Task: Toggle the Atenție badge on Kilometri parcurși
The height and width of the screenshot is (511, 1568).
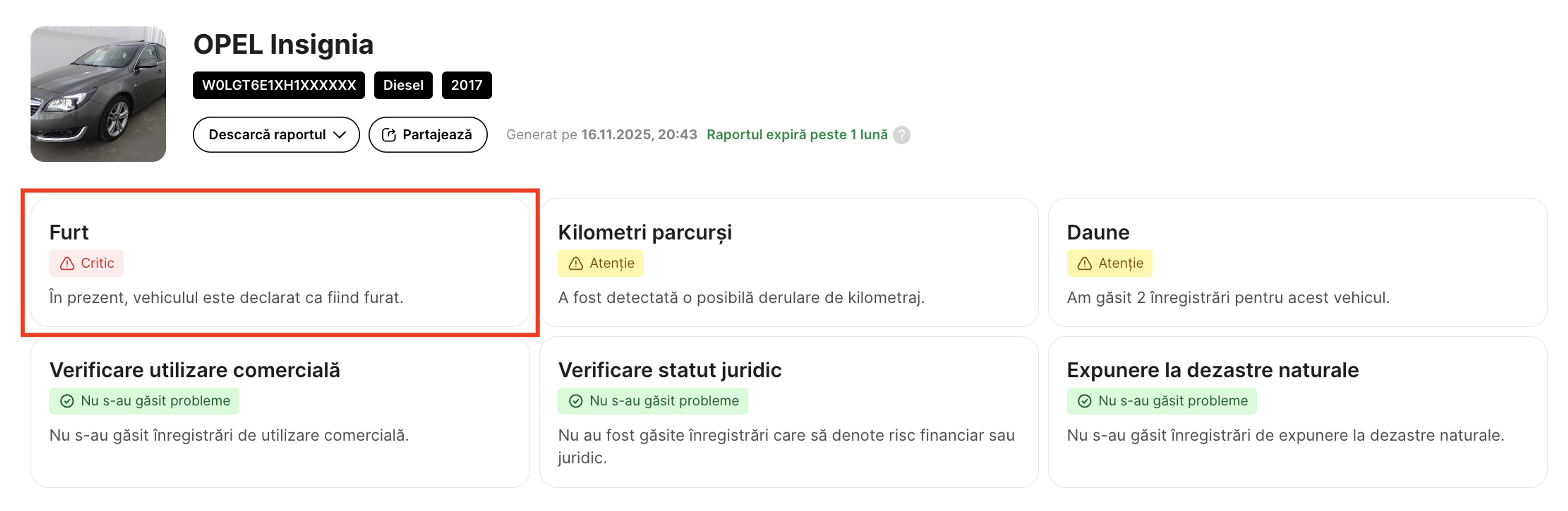Action: 600,263
